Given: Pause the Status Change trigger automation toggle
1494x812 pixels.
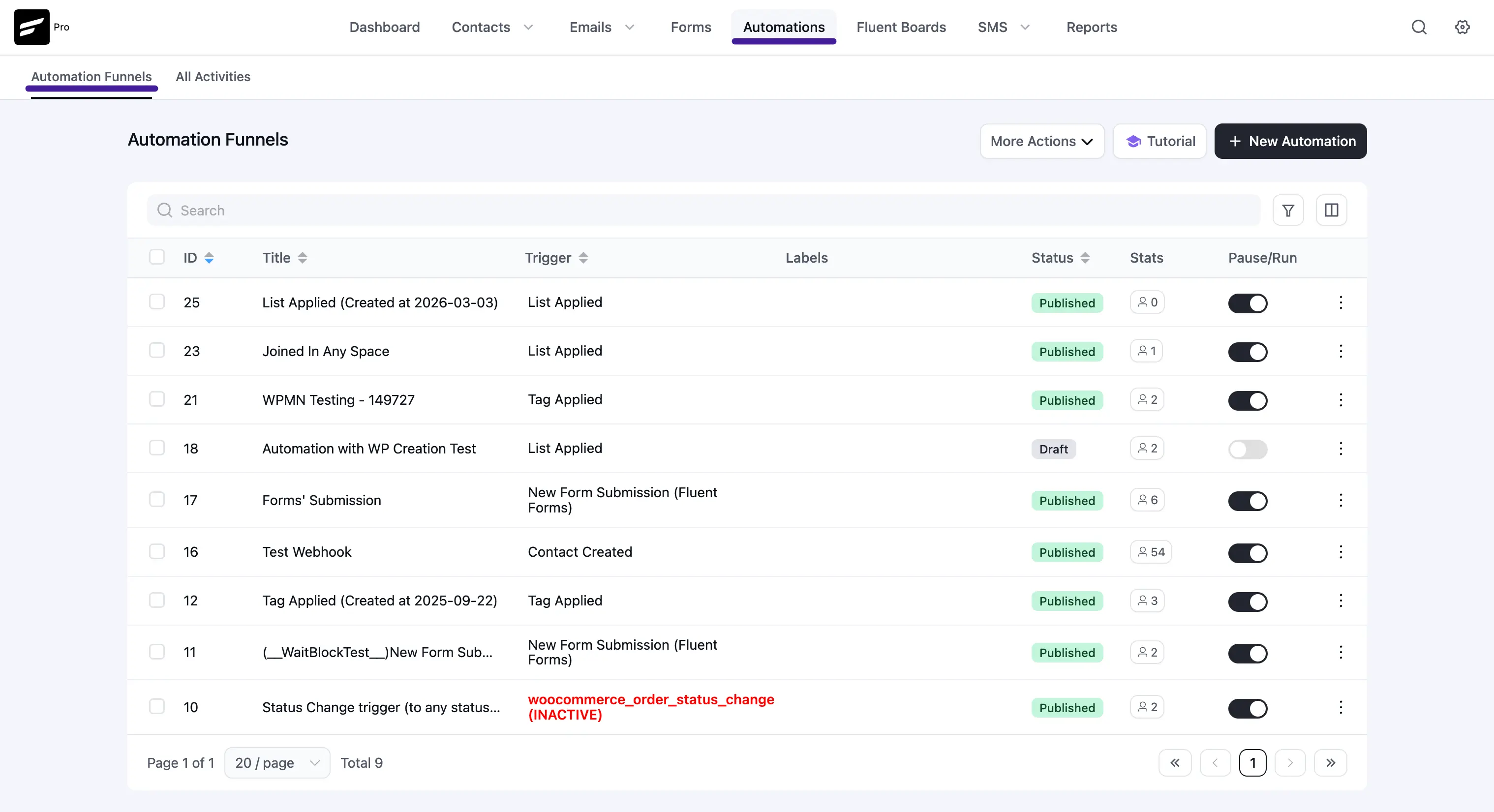Looking at the screenshot, I should pos(1248,708).
